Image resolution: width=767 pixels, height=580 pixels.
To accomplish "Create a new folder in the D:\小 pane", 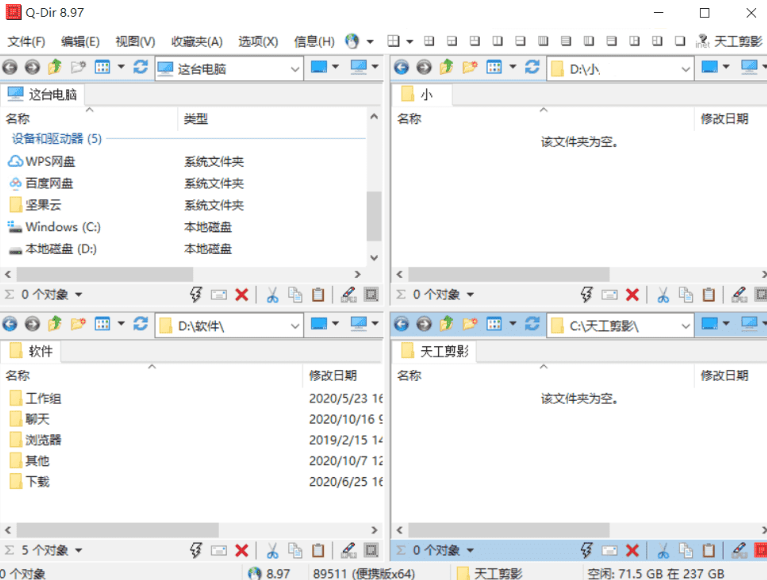I will tap(469, 67).
